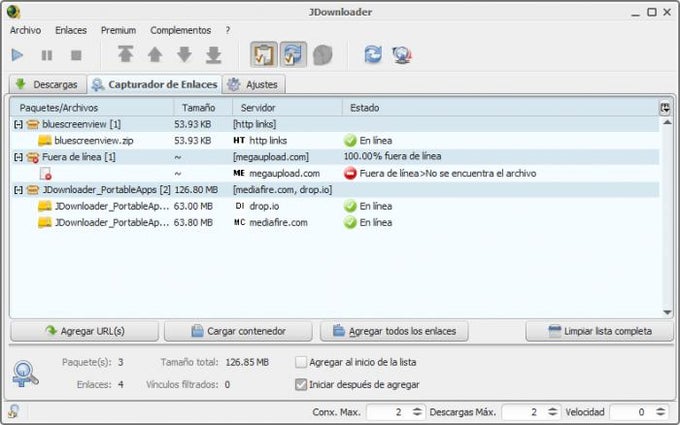Click the status bar icon at bottom left
680x425 pixels.
point(13,411)
